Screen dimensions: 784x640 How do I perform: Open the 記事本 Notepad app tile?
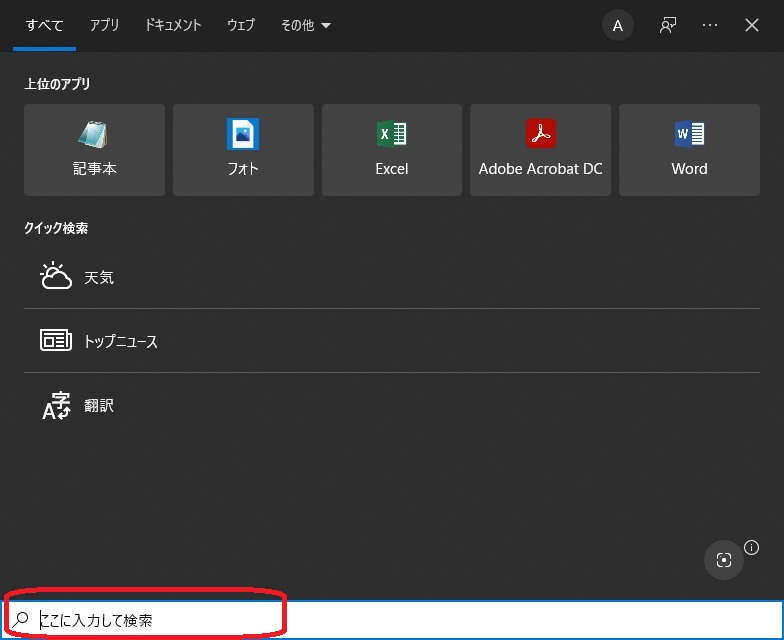coord(94,150)
